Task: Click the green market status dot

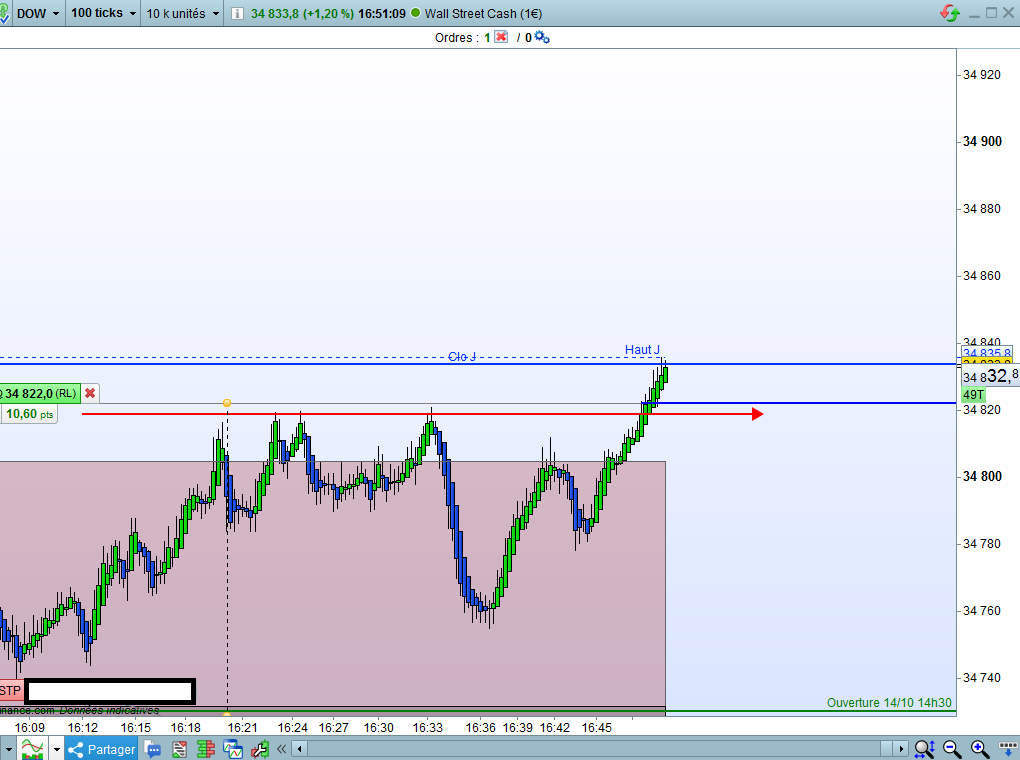Action: tap(416, 12)
